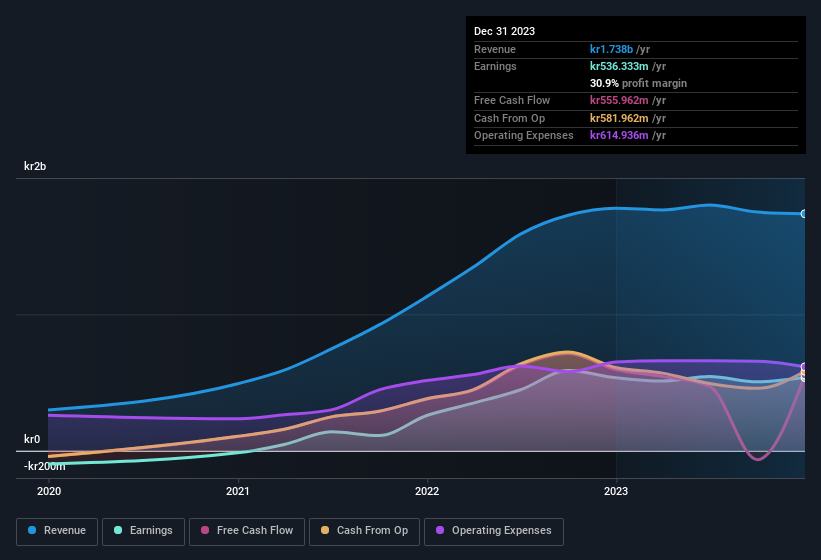The width and height of the screenshot is (821, 560).
Task: Click the Dec 31 2023 tooltip date
Action: (504, 31)
